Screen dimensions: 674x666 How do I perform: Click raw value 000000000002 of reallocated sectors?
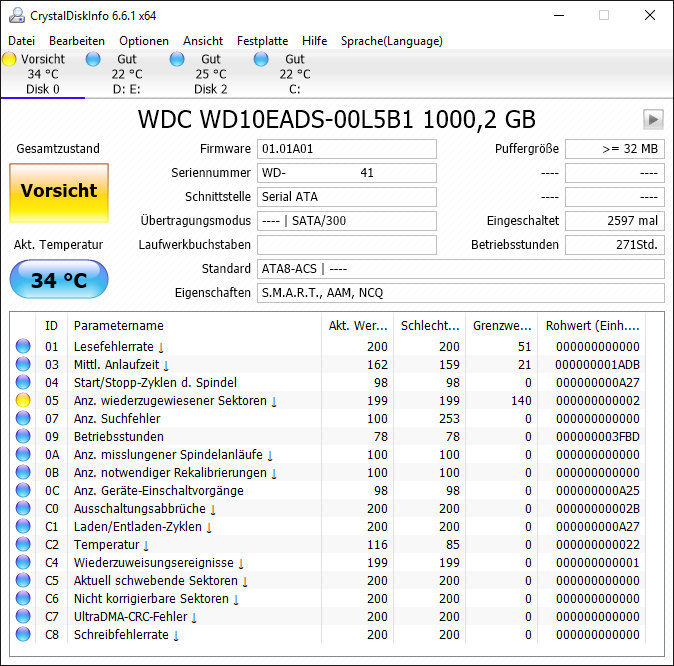[597, 401]
